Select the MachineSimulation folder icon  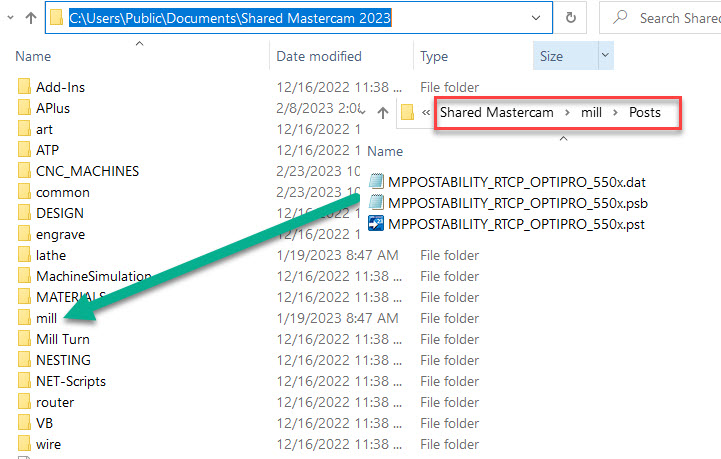(x=24, y=275)
